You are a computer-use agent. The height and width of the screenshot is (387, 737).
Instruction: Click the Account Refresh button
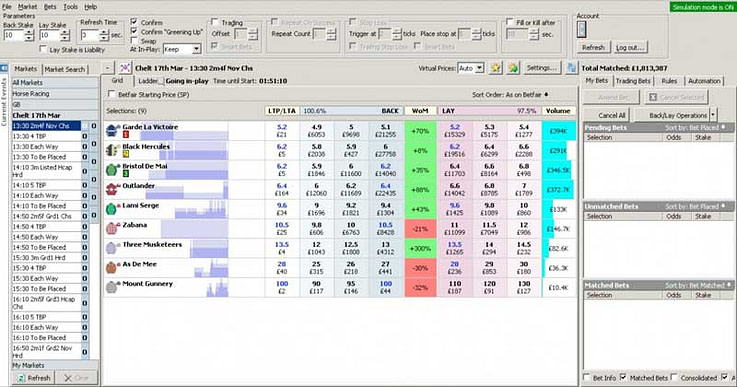[x=593, y=47]
